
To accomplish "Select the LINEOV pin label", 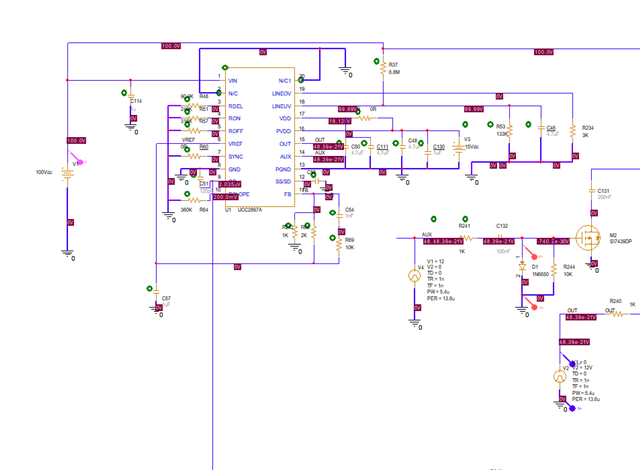I will (282, 93).
